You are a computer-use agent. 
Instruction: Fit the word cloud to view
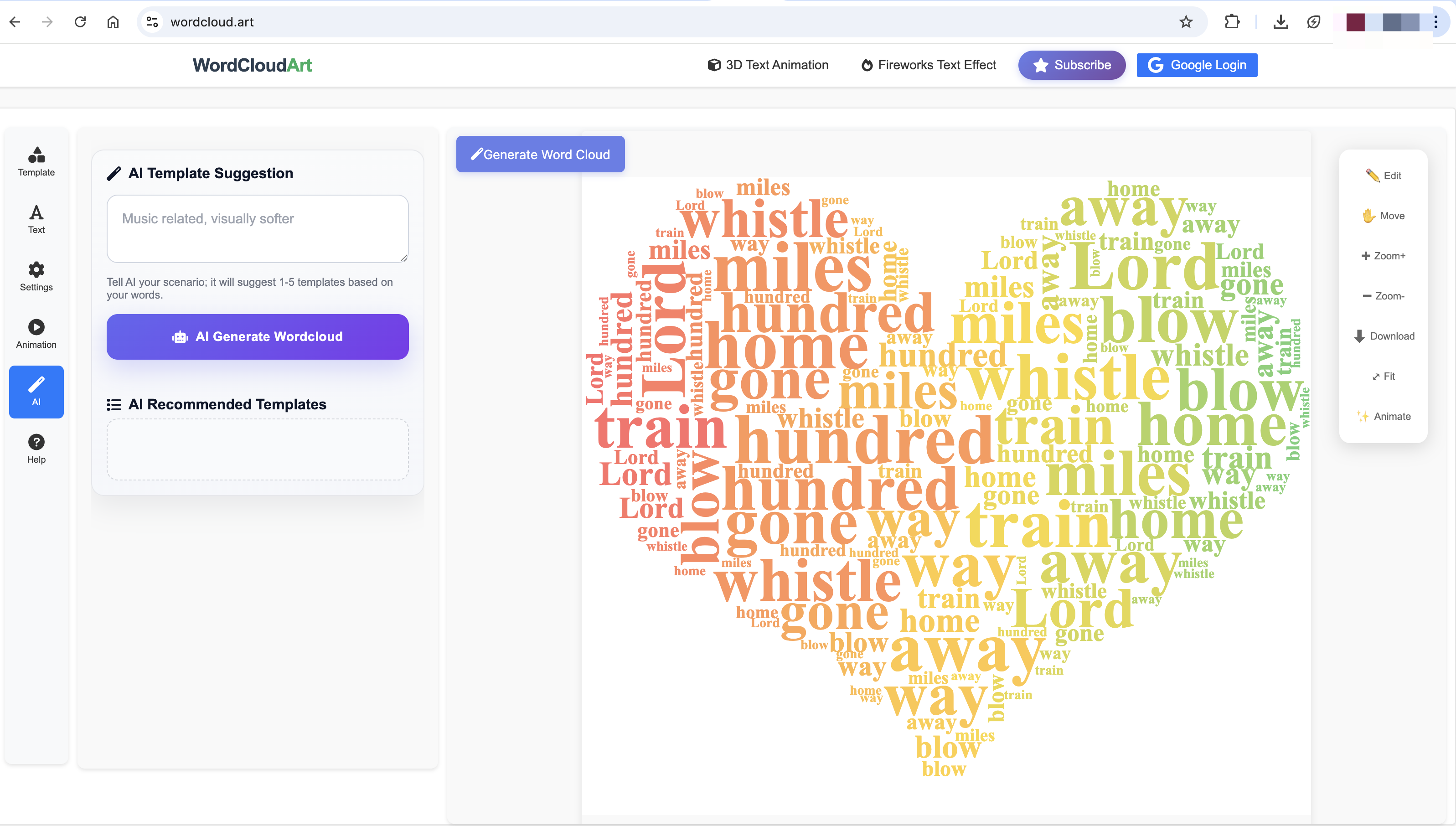tap(1384, 376)
